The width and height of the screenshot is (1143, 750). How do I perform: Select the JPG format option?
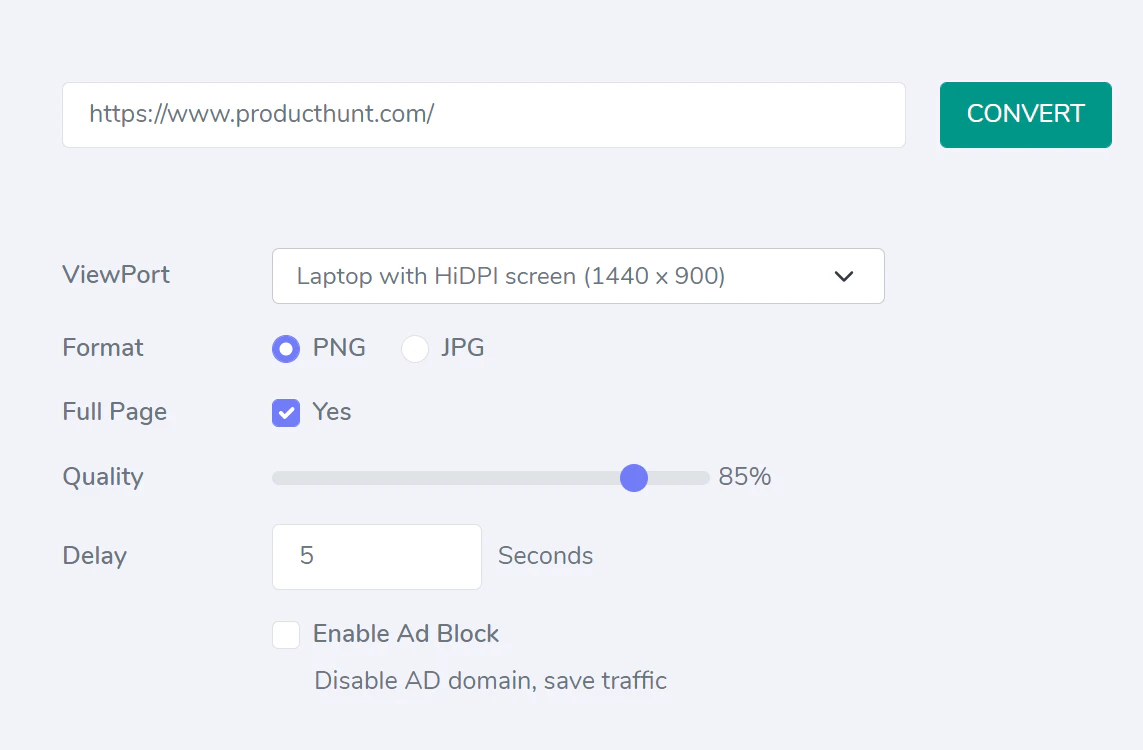[415, 348]
